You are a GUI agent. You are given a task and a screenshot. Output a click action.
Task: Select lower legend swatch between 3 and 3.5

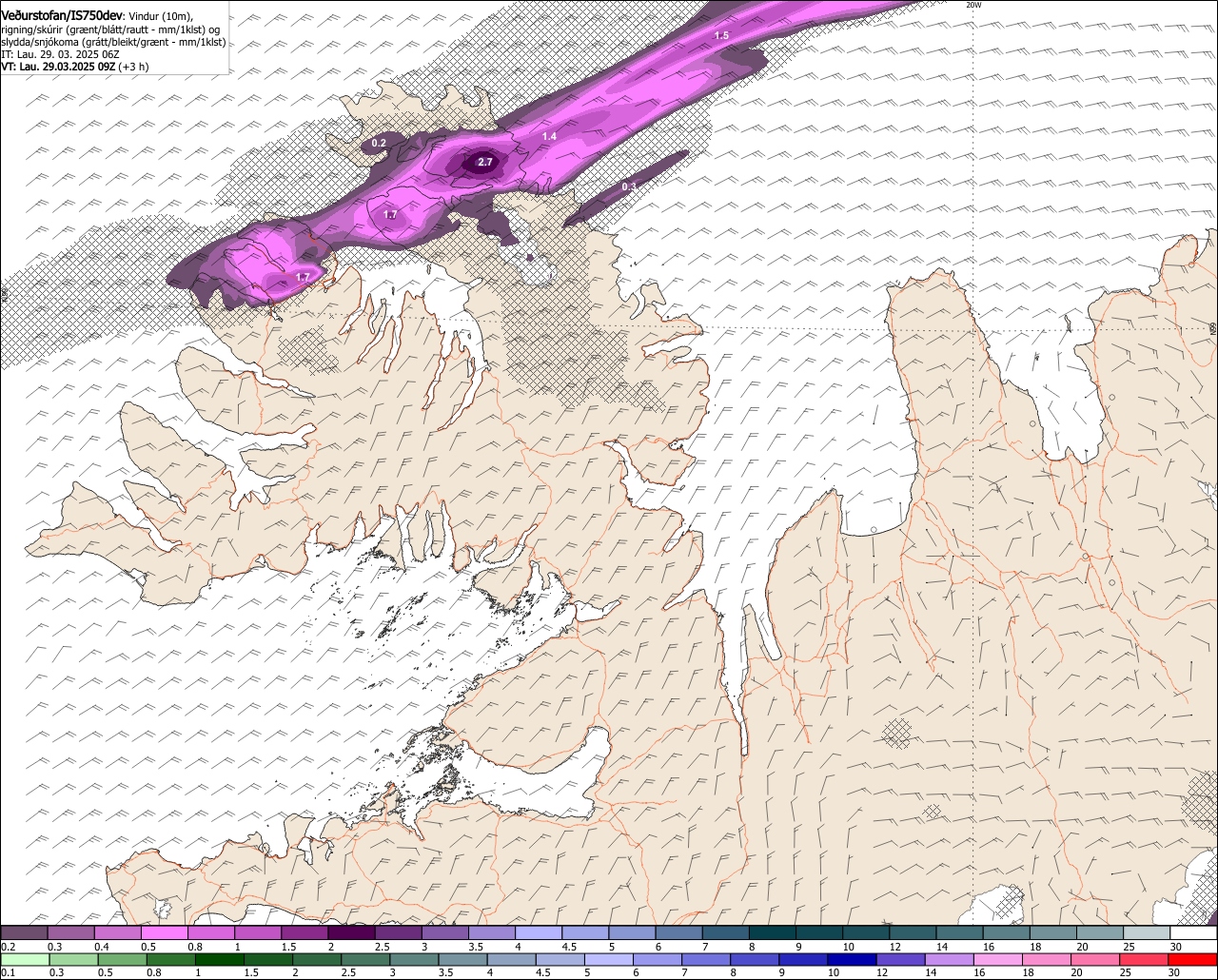click(x=415, y=960)
